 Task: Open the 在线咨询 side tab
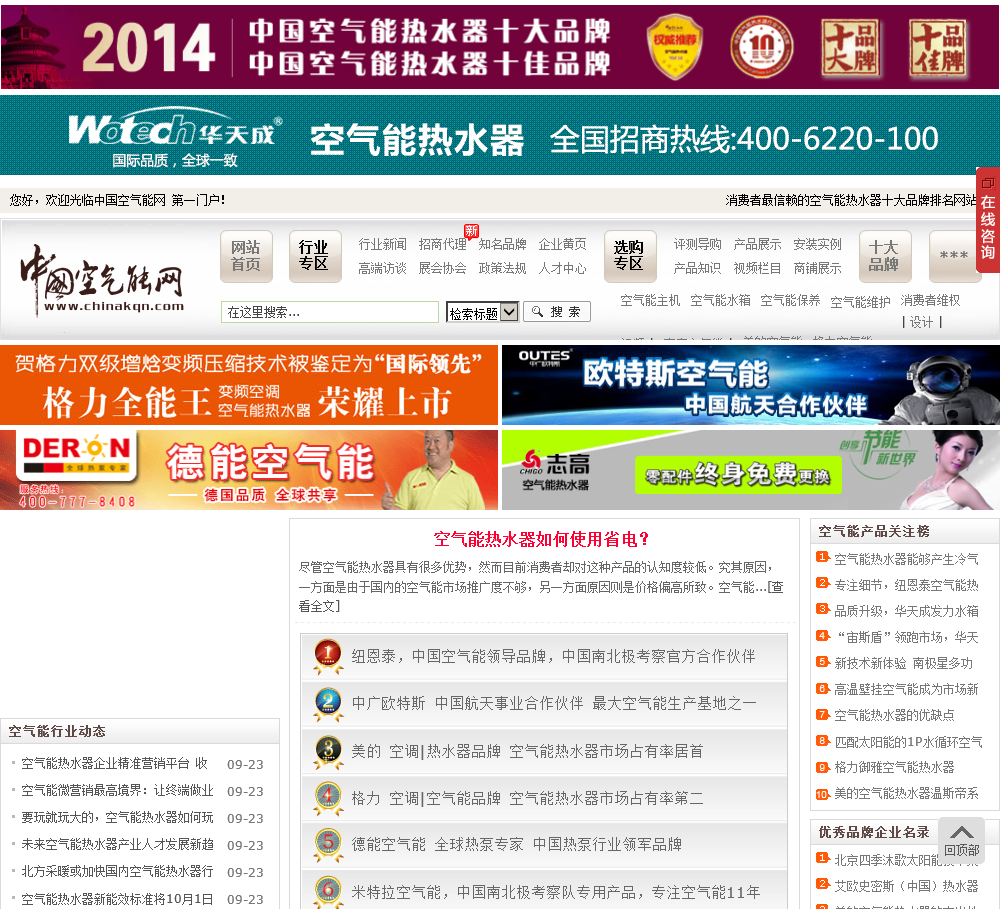click(x=988, y=220)
